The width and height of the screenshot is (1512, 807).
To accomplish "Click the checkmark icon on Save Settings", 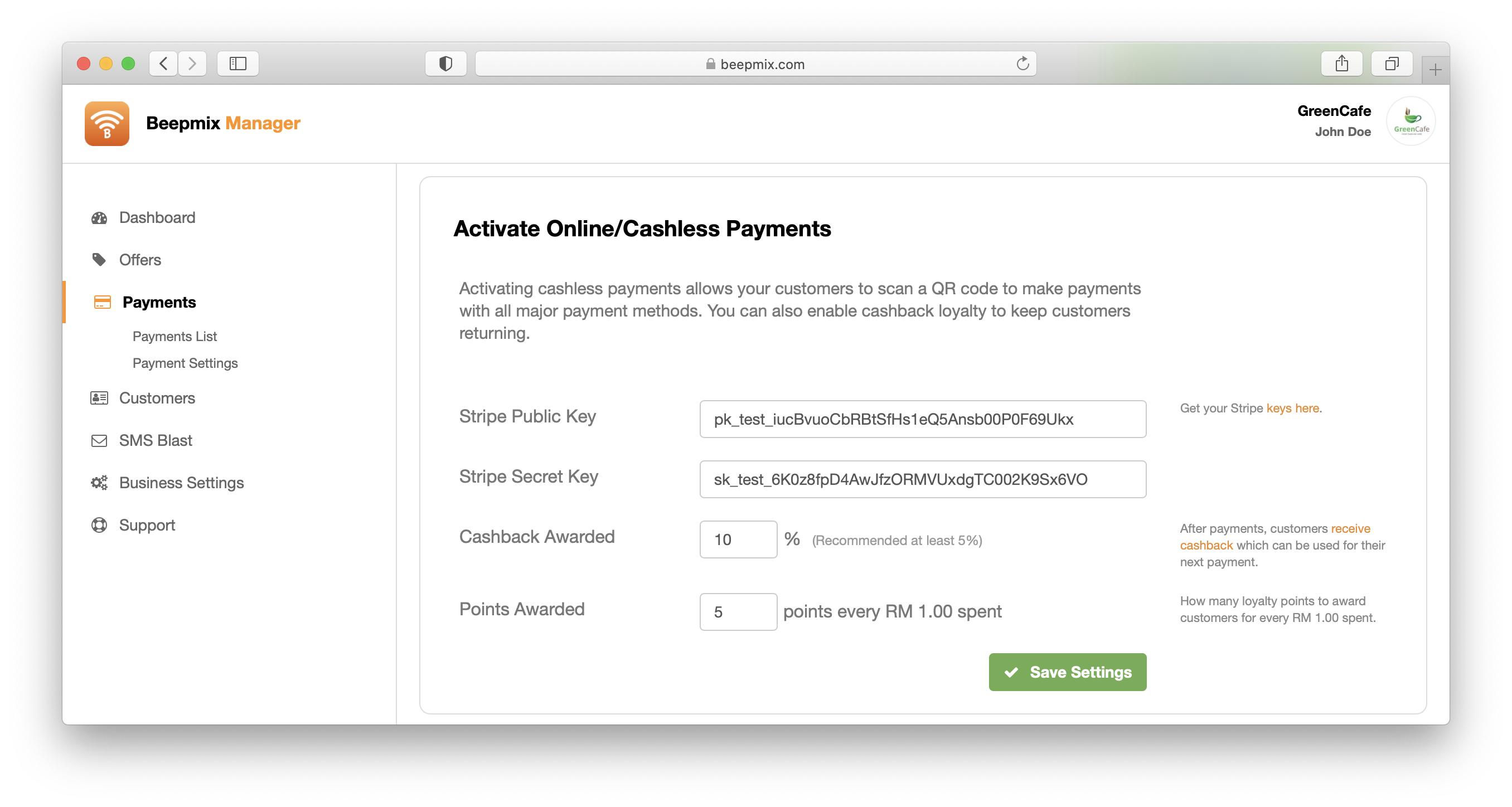I will coord(1011,672).
